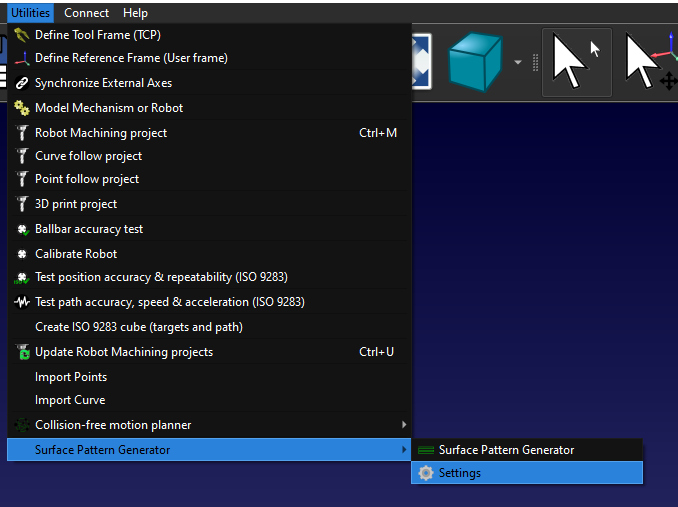Click the Model Mechanism gears icon

click(x=22, y=108)
